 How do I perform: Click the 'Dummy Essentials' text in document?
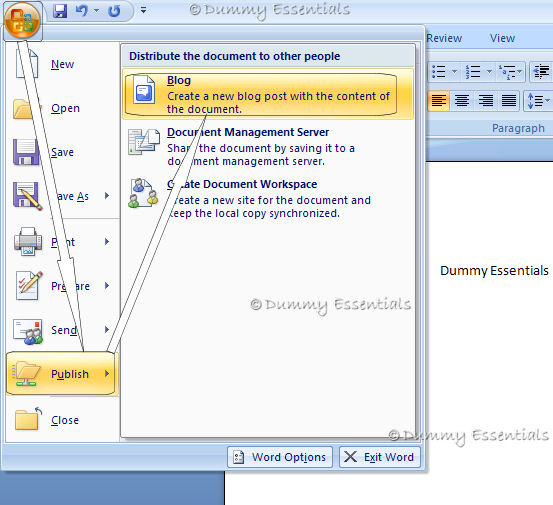(x=494, y=270)
